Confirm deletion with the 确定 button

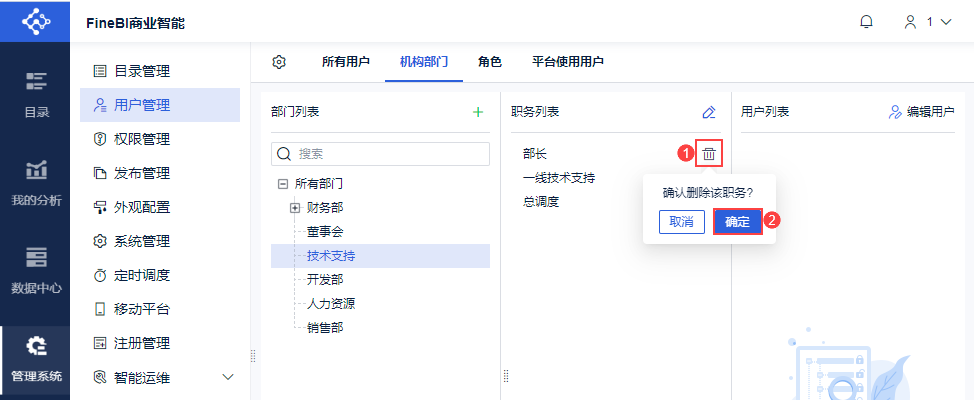(737, 222)
